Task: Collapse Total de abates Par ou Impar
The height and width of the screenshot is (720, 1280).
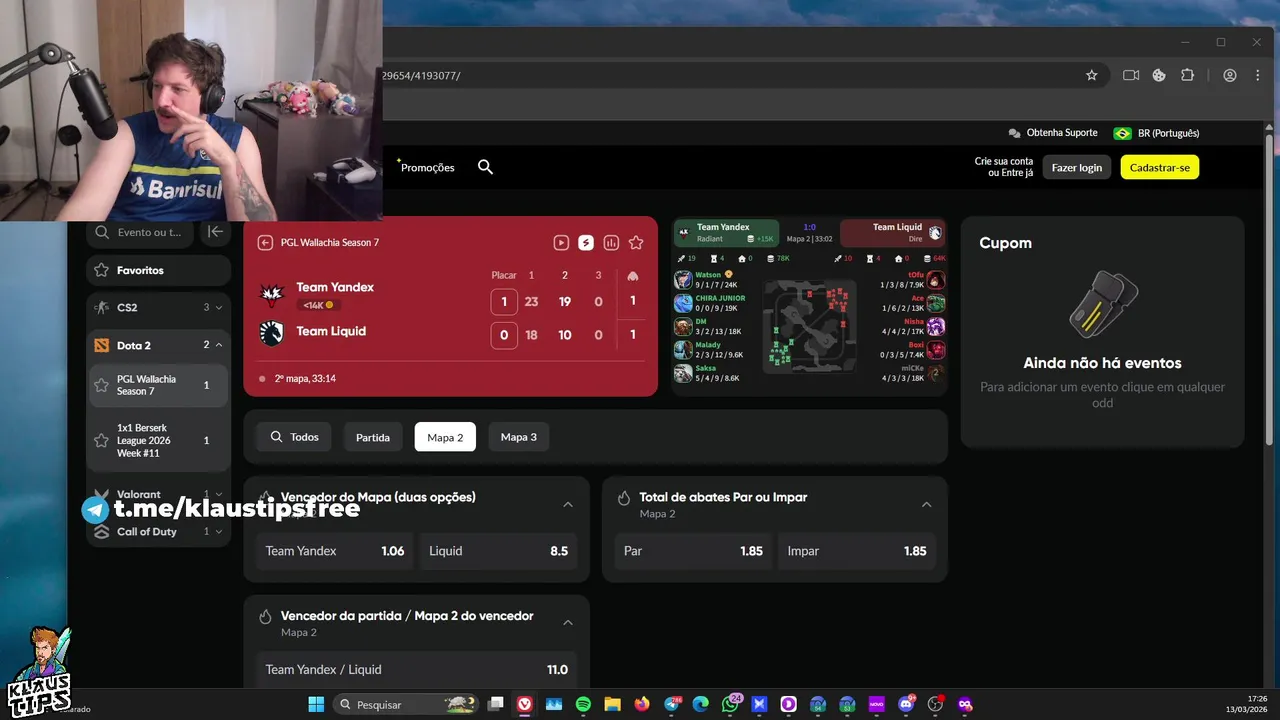Action: (x=926, y=504)
